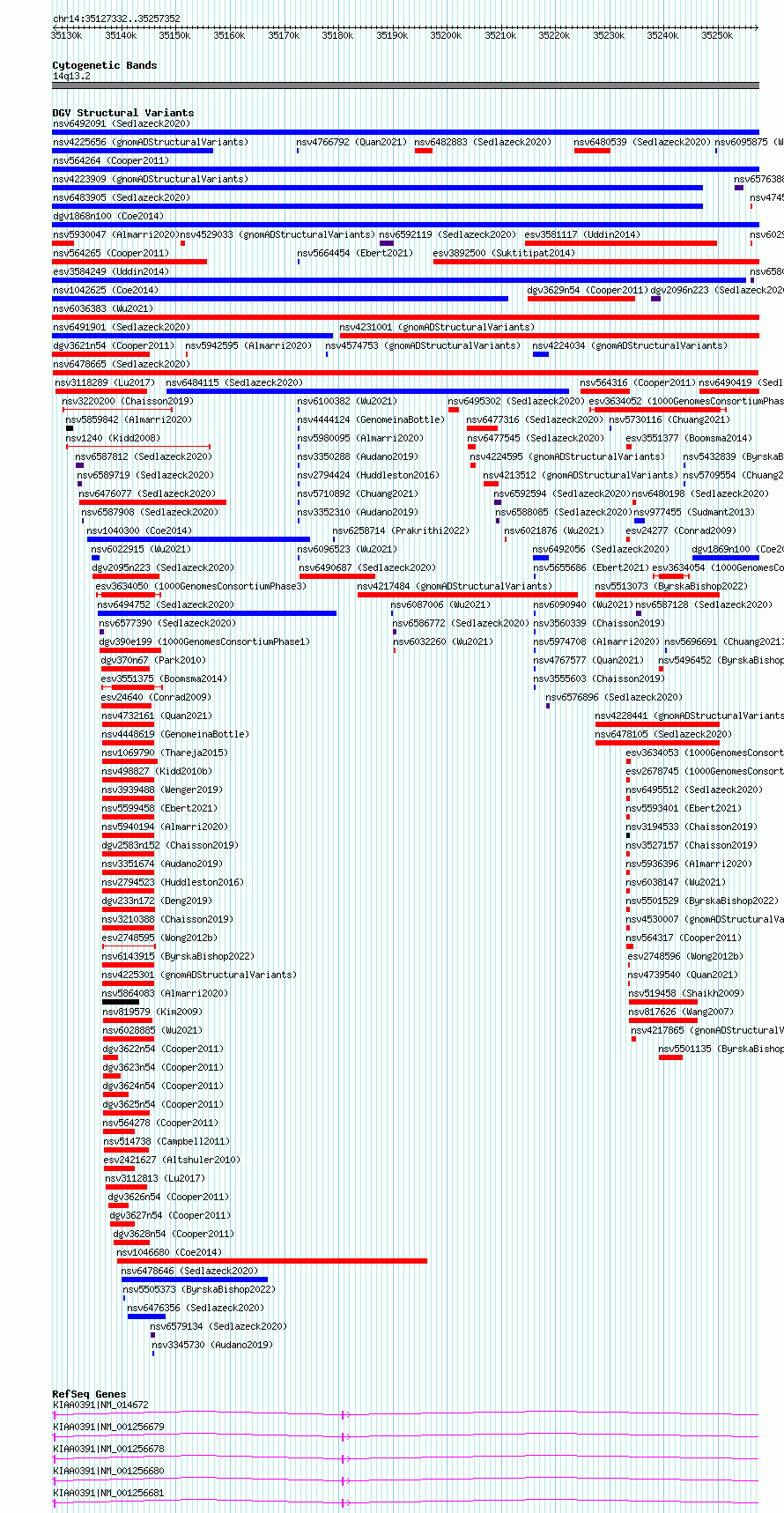Select the nsv519458 (Shaikh2009) label
This screenshot has height=1513, width=784.
(x=686, y=993)
